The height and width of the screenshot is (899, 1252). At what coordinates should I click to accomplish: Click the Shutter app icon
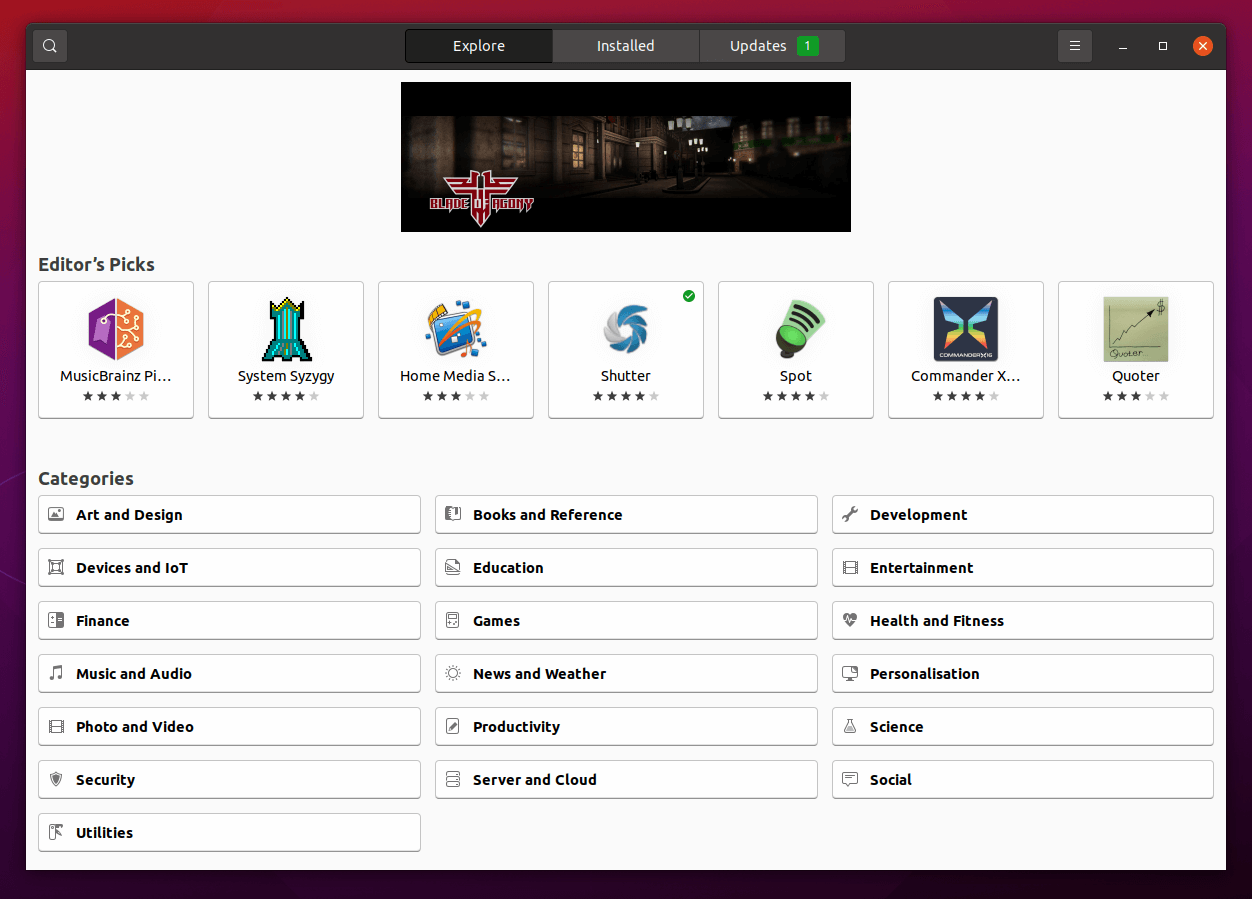coord(626,329)
